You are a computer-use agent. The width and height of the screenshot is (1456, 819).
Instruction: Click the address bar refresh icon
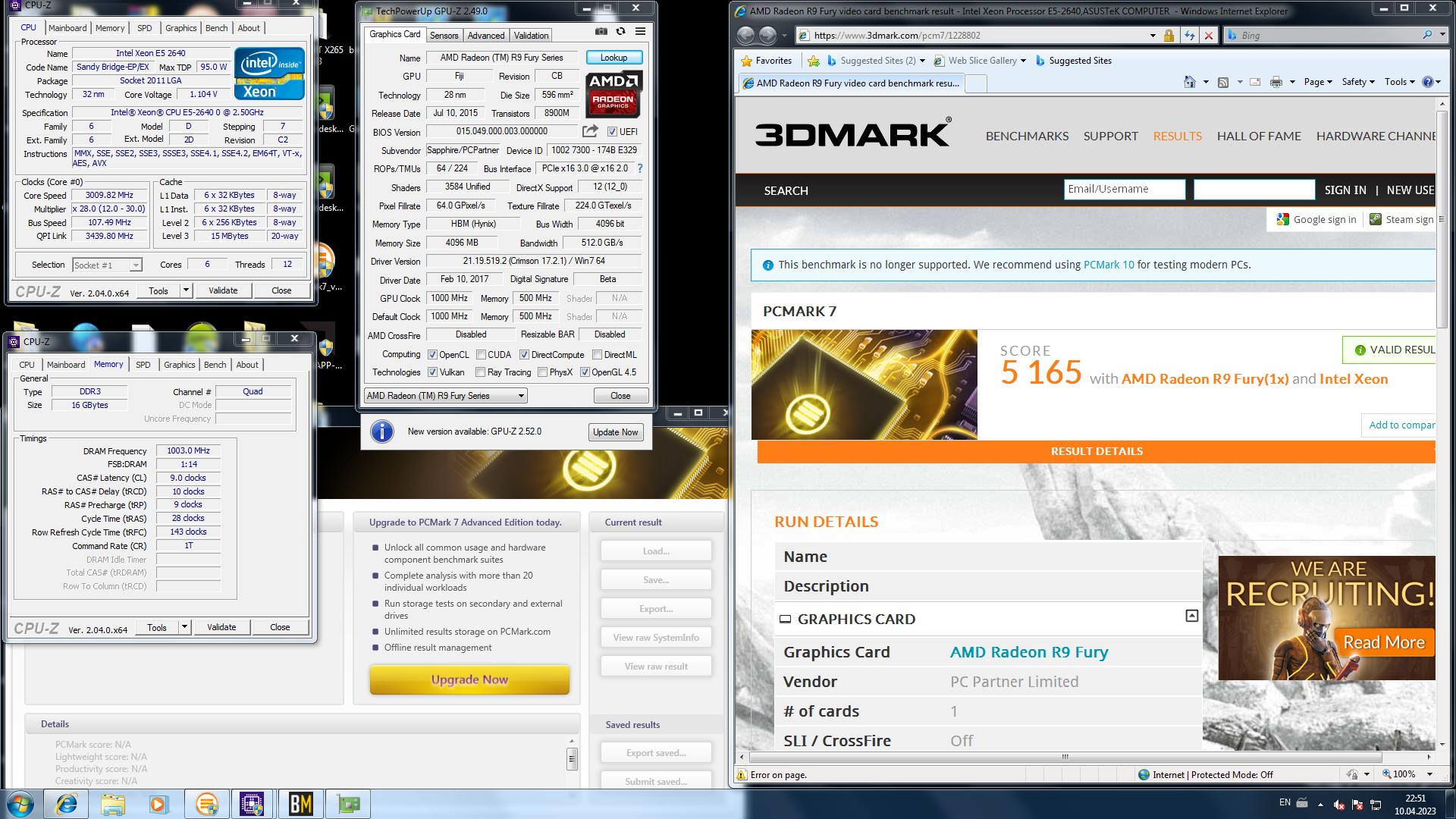(1189, 36)
